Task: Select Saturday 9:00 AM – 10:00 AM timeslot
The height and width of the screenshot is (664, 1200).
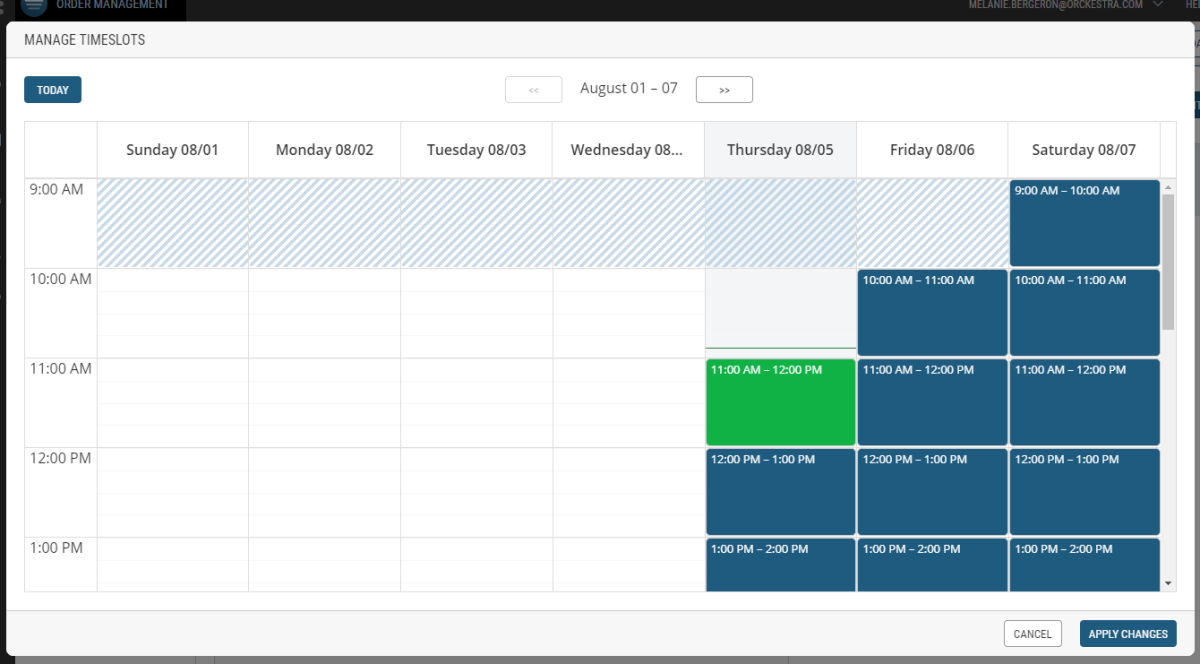Action: click(x=1084, y=223)
